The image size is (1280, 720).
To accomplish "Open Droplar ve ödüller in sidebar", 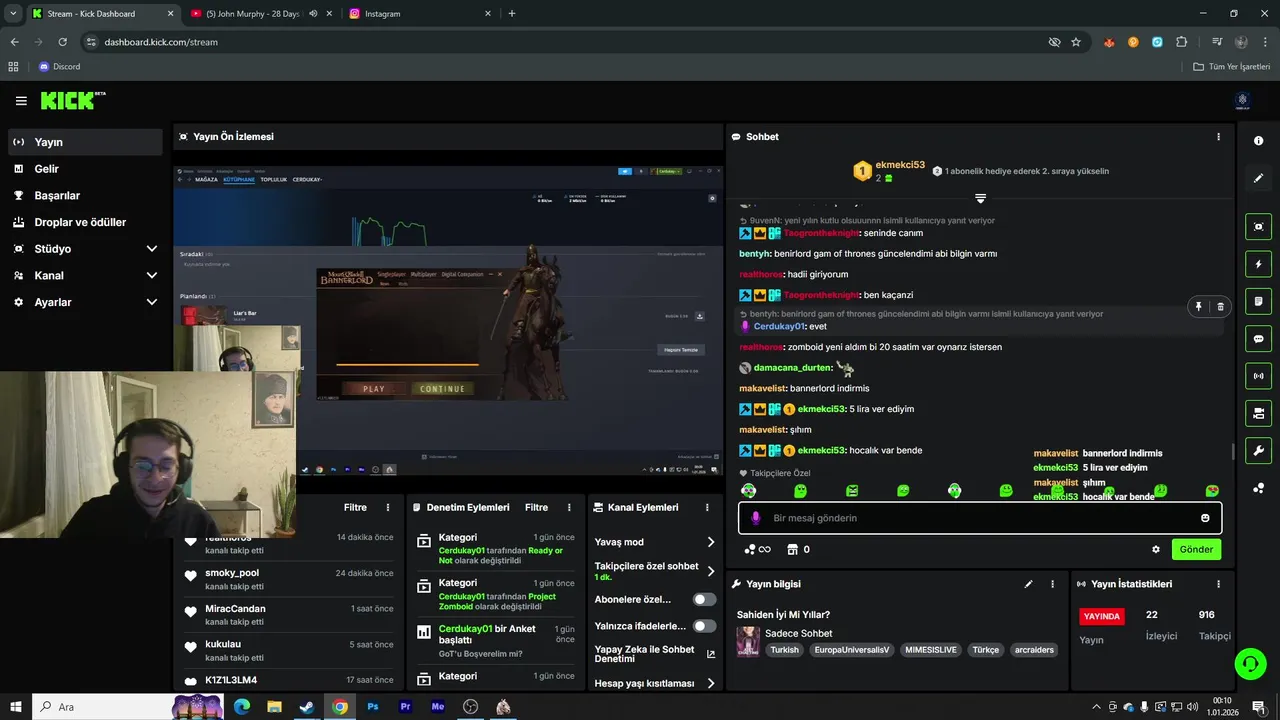I will (x=86, y=222).
